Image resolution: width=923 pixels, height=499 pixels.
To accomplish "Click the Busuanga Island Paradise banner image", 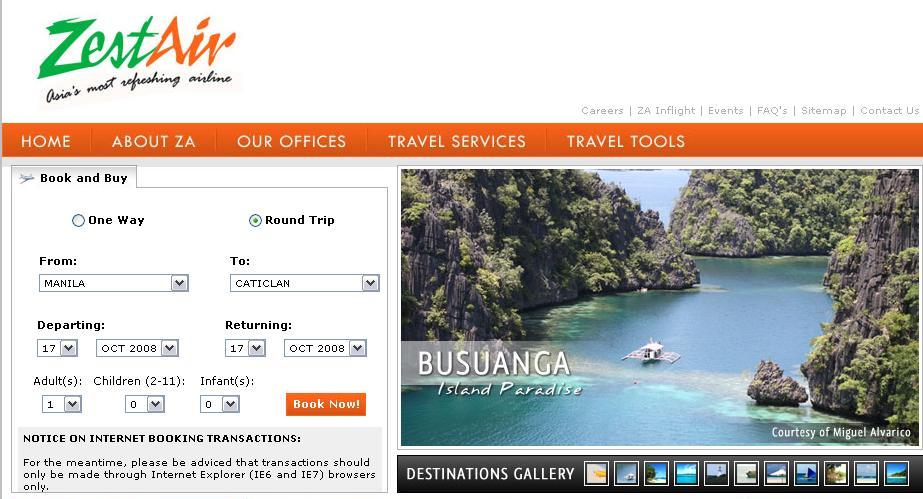I will pyautogui.click(x=659, y=307).
